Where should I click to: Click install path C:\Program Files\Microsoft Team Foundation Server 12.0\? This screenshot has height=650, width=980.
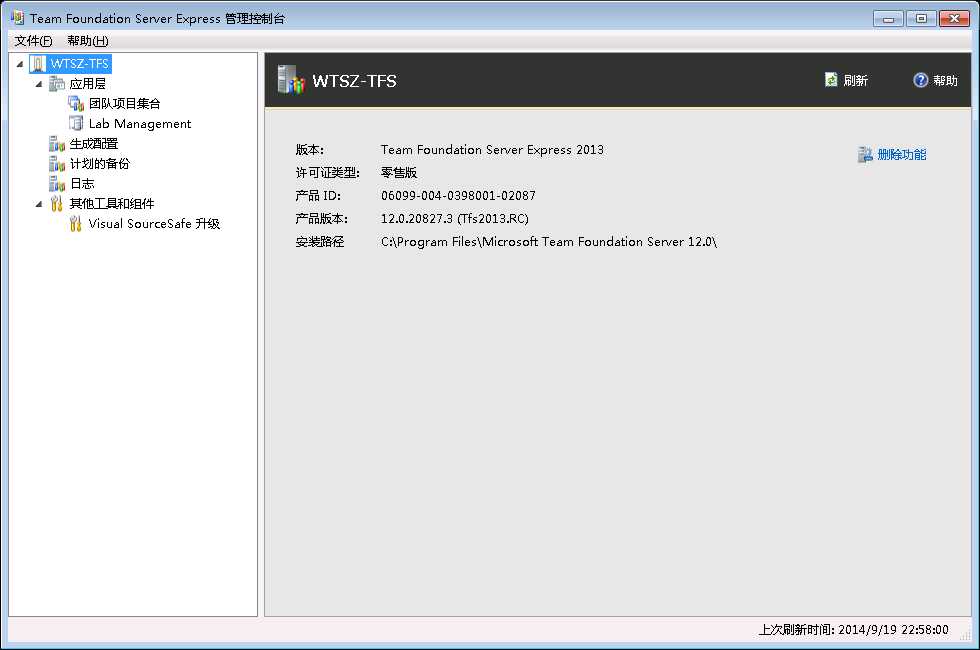coord(549,242)
